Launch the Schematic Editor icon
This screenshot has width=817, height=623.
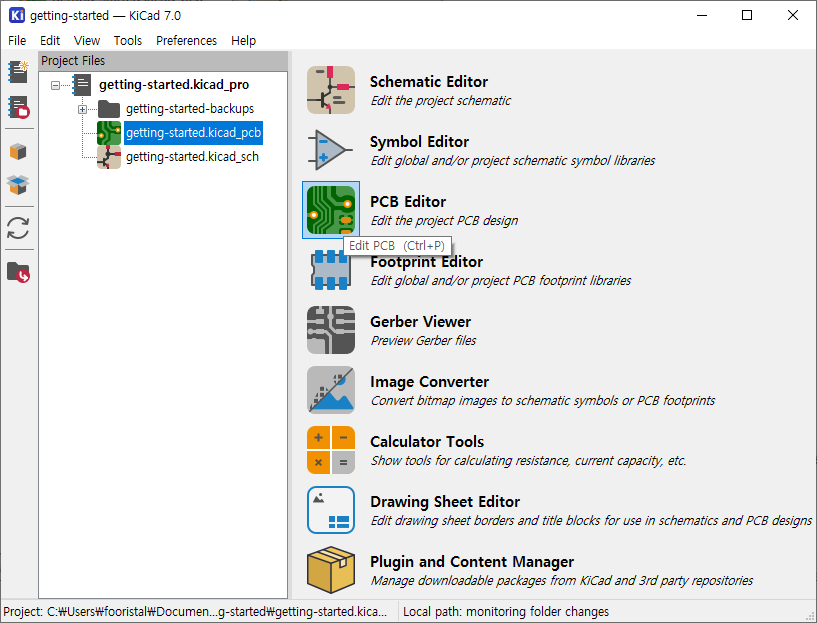point(331,90)
